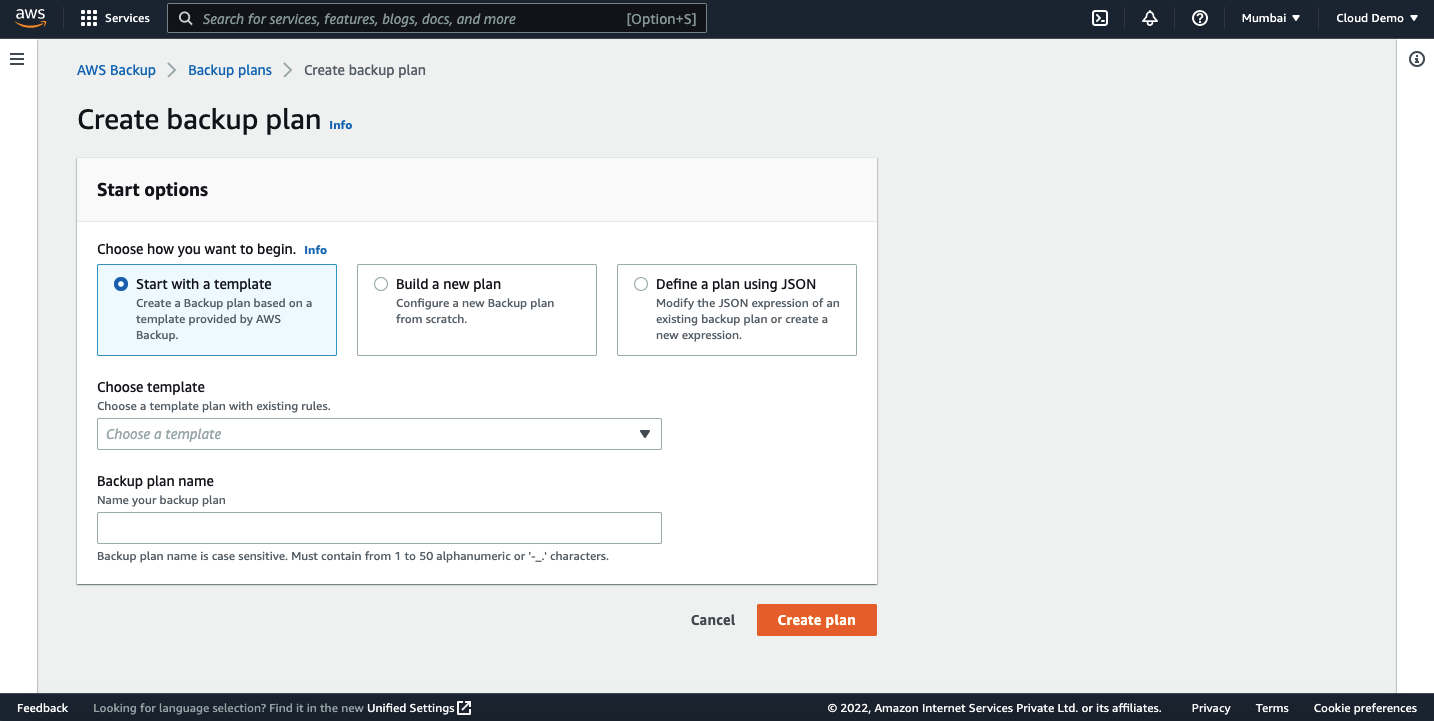The height and width of the screenshot is (721, 1434).
Task: Click the Backup plan name field
Action: 379,528
